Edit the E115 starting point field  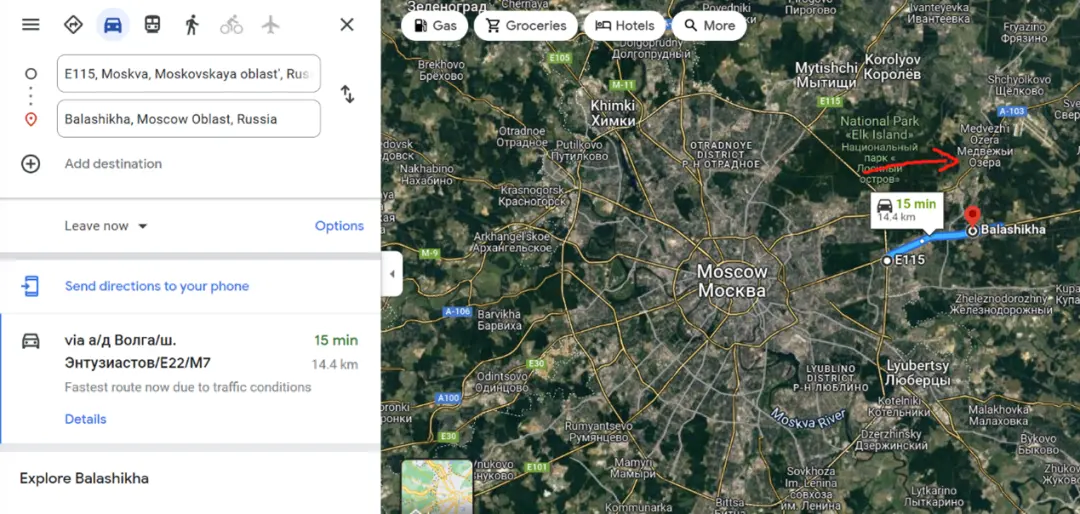coord(188,74)
